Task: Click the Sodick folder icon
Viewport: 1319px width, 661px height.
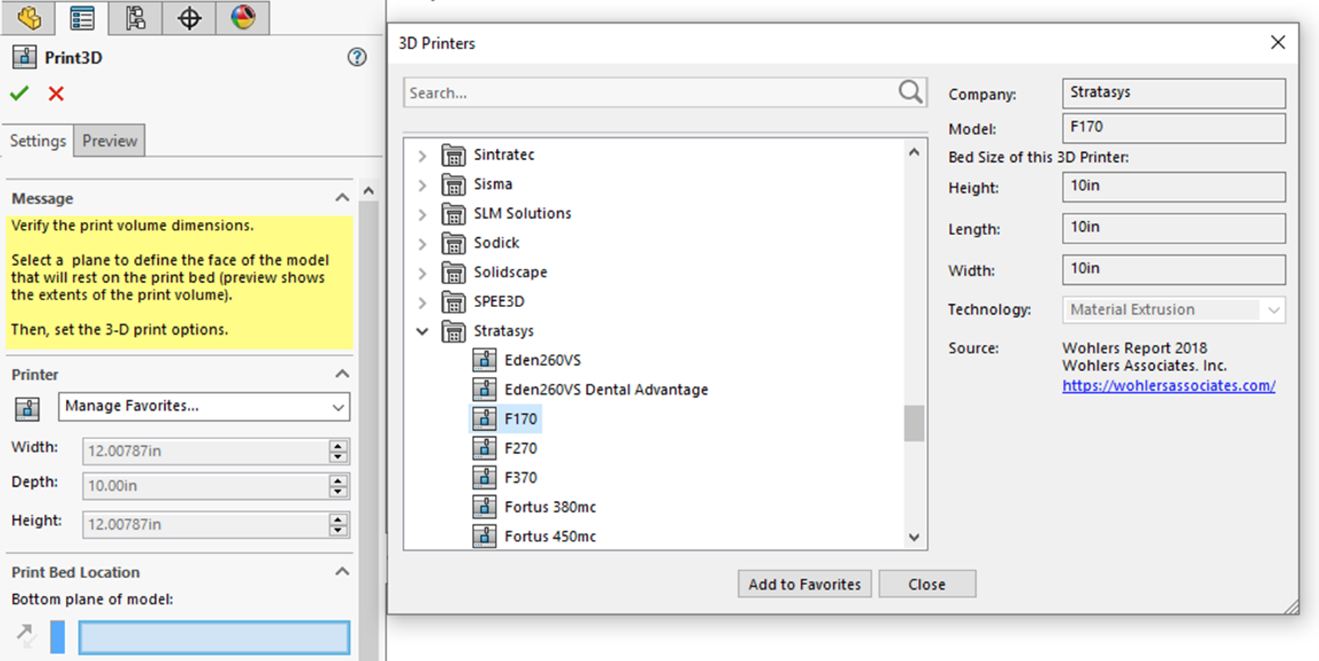Action: tap(453, 243)
